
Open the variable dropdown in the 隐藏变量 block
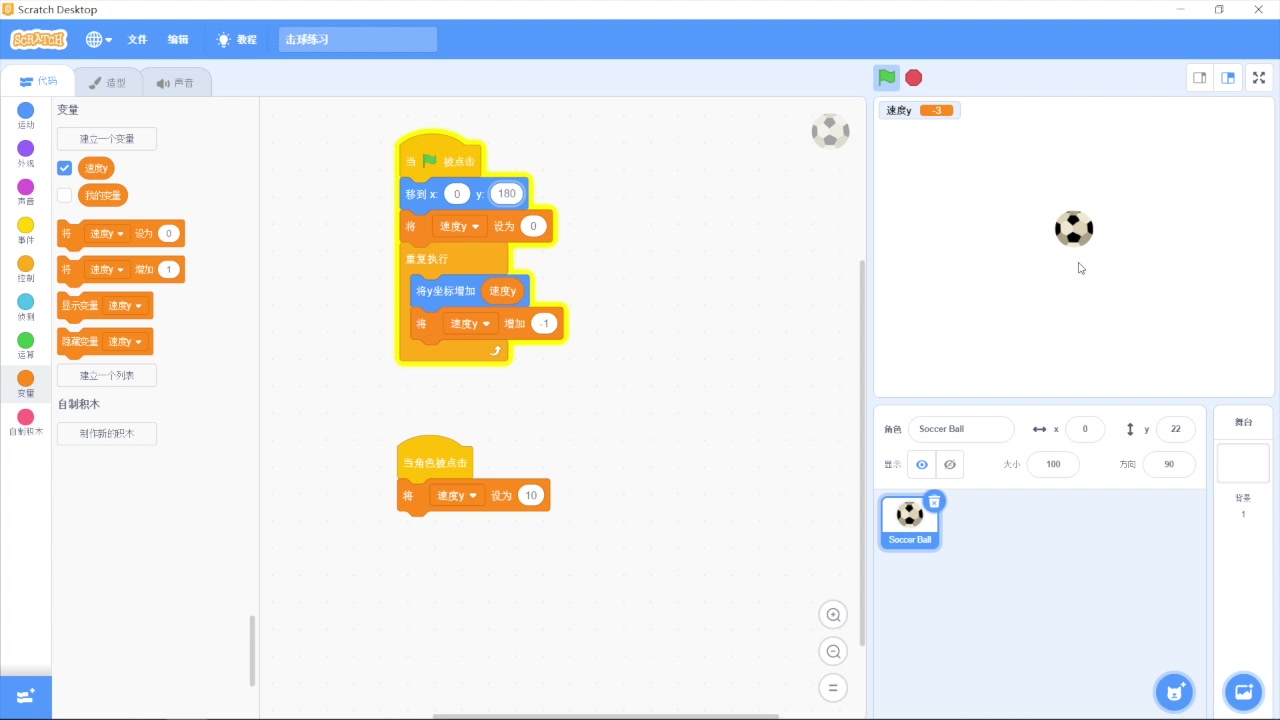pyautogui.click(x=125, y=341)
